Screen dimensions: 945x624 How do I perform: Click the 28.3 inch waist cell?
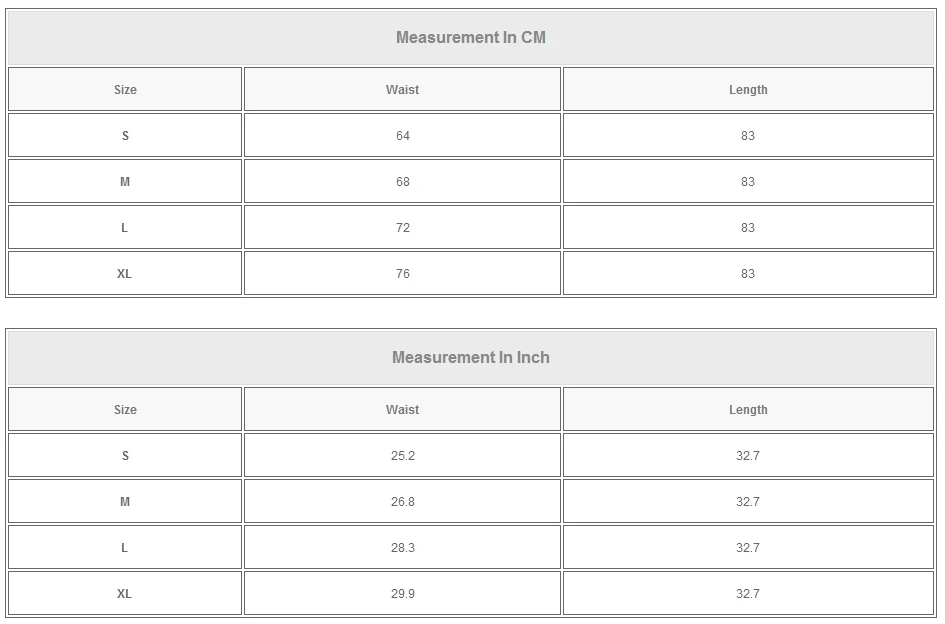point(402,548)
